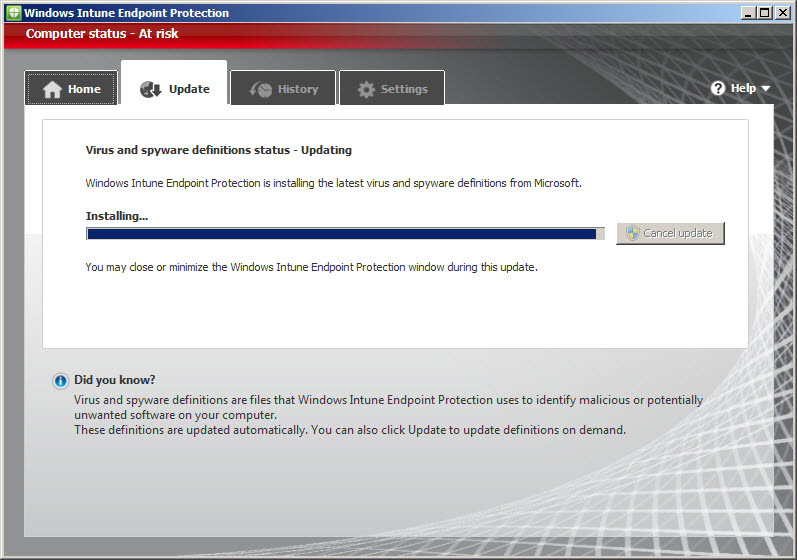This screenshot has height=560, width=797.
Task: Click the "You may close or minimize" notice text
Action: pyautogui.click(x=311, y=267)
